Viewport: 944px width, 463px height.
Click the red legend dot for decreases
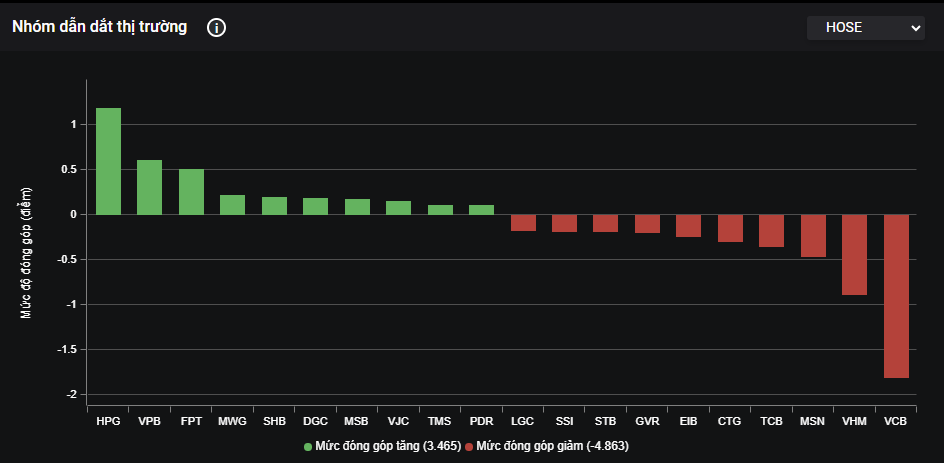click(469, 446)
